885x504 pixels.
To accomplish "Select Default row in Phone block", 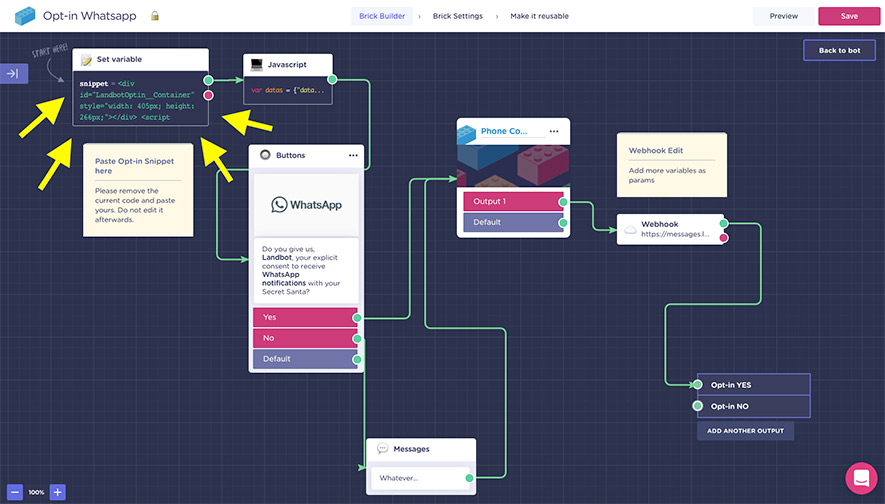I will (x=513, y=222).
